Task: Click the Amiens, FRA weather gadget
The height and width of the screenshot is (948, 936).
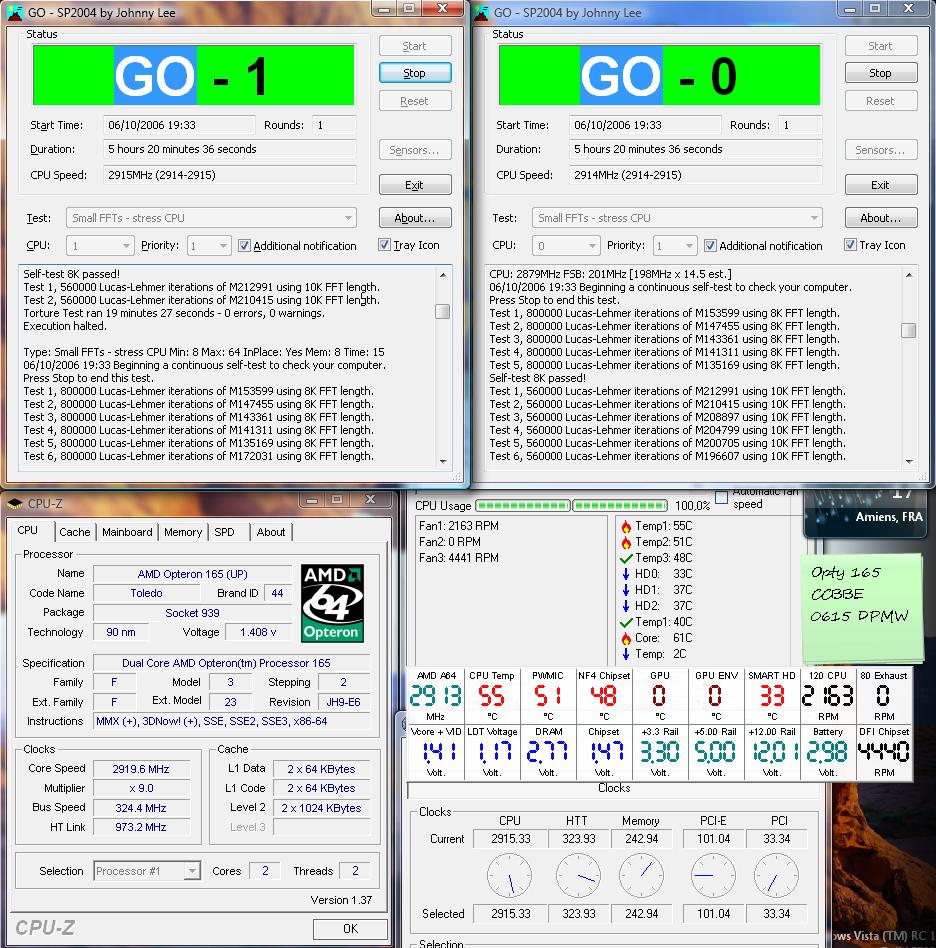Action: [865, 513]
